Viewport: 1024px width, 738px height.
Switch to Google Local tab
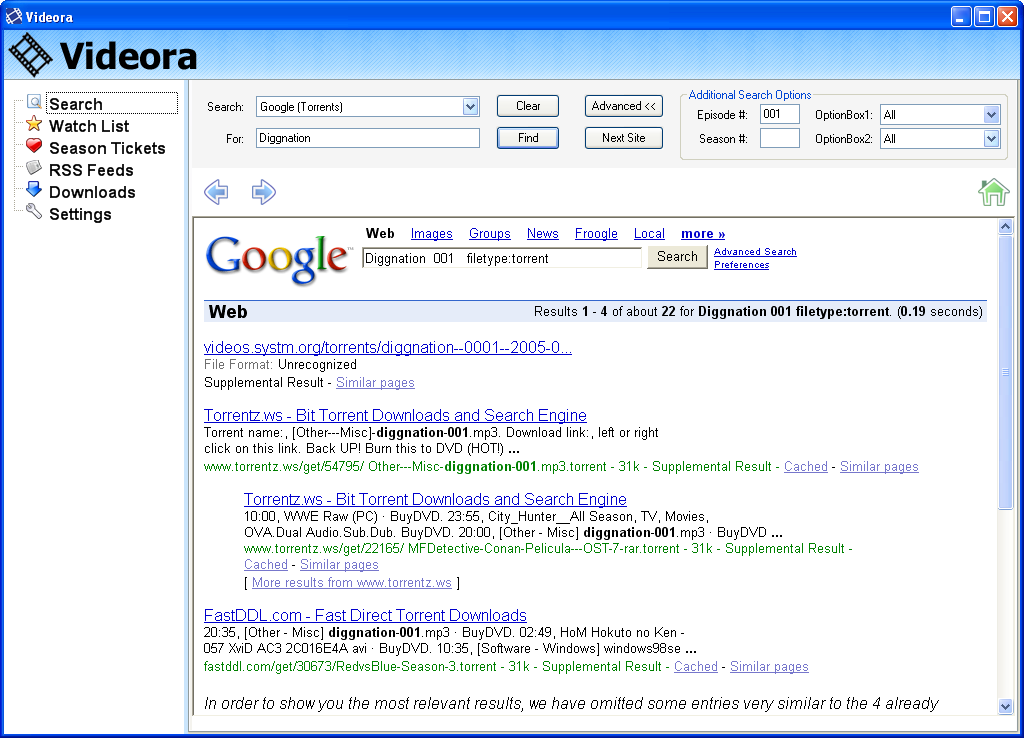[649, 234]
